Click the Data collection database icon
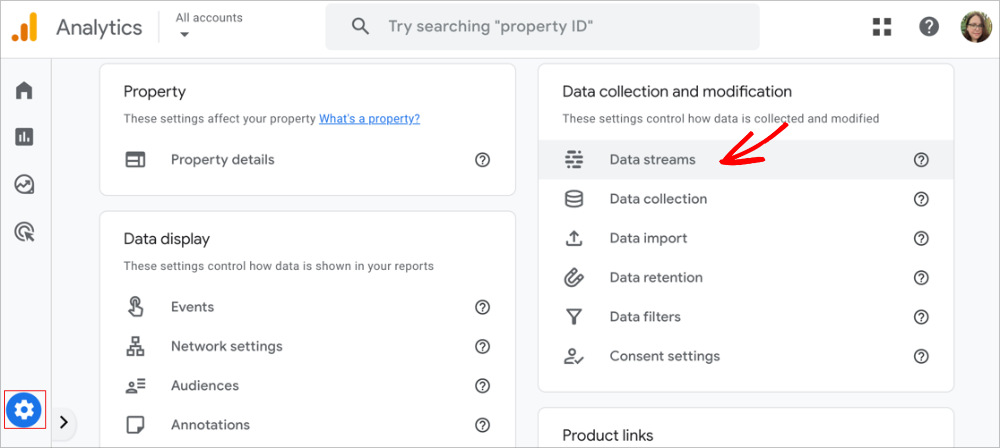This screenshot has height=448, width=1000. click(574, 199)
